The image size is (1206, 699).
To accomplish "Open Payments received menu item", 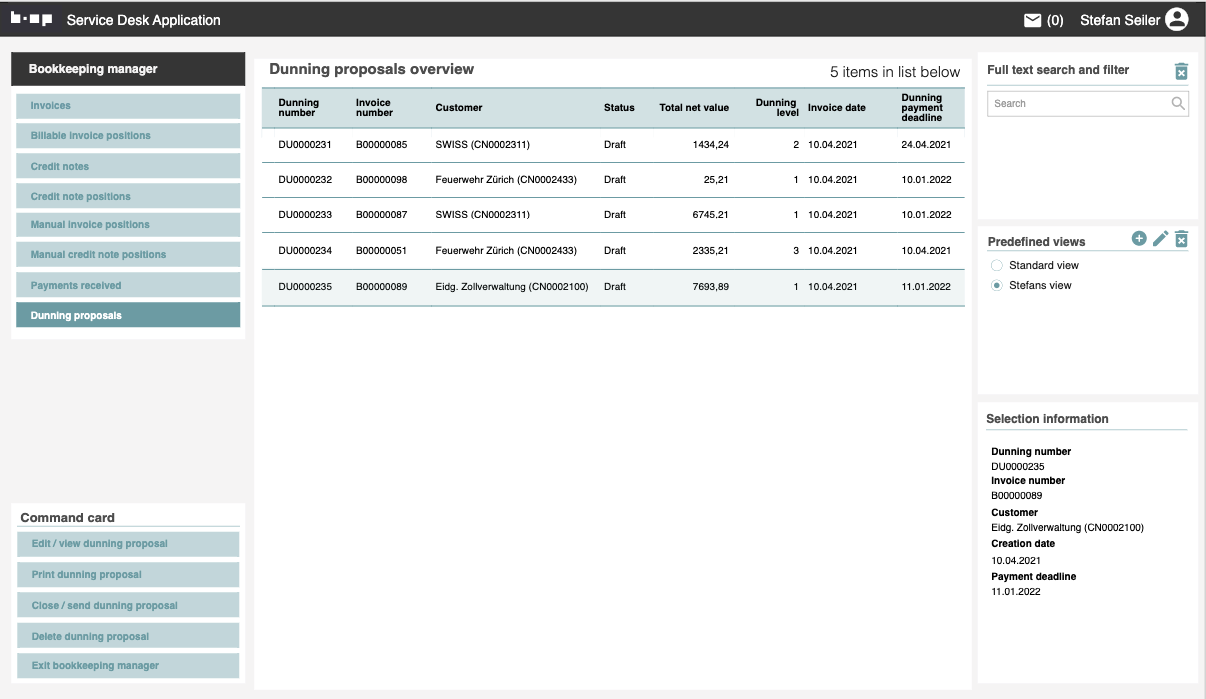I will tap(128, 286).
